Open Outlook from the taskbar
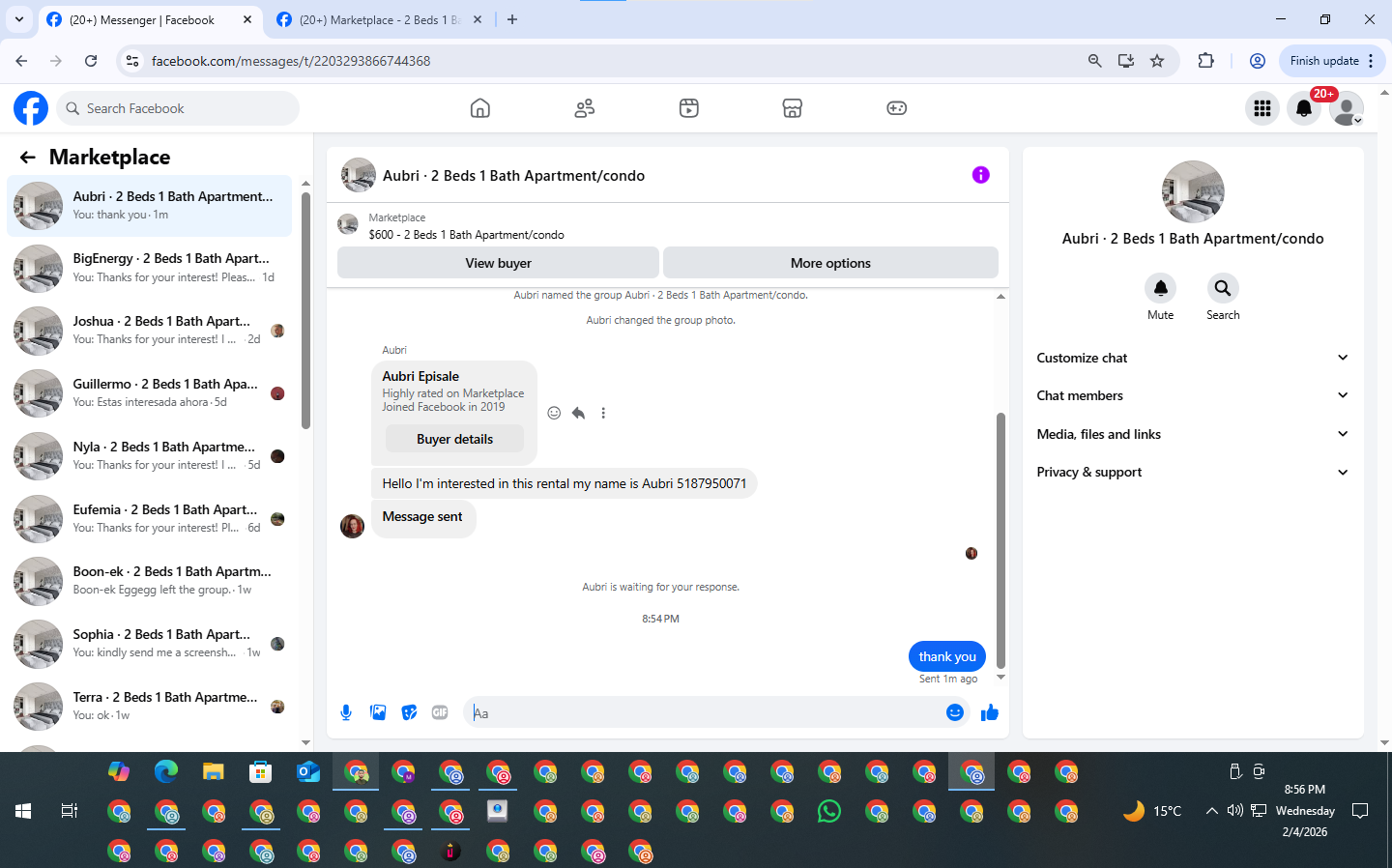 click(x=308, y=771)
